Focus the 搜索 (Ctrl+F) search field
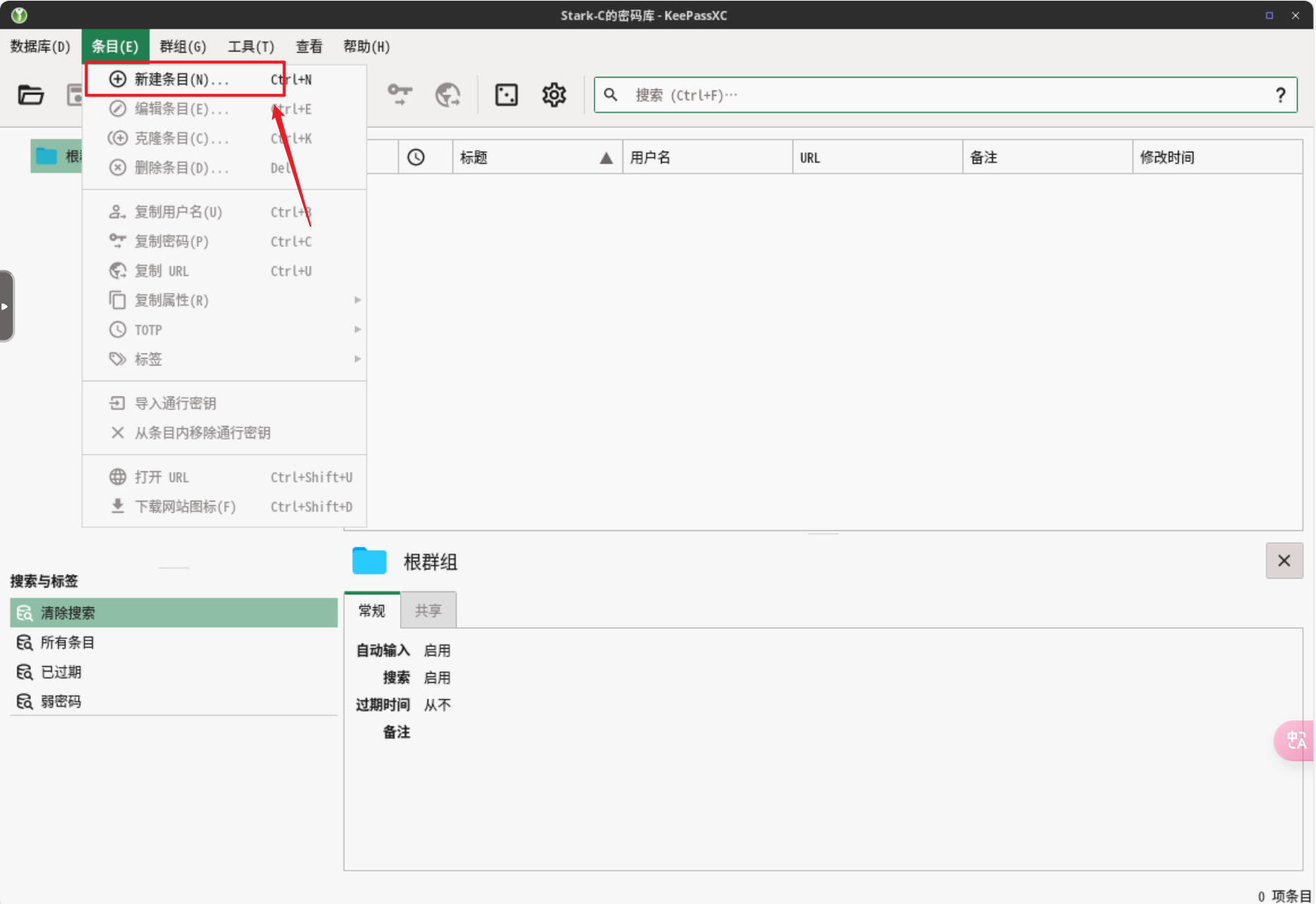This screenshot has width=1316, height=904. click(x=945, y=95)
